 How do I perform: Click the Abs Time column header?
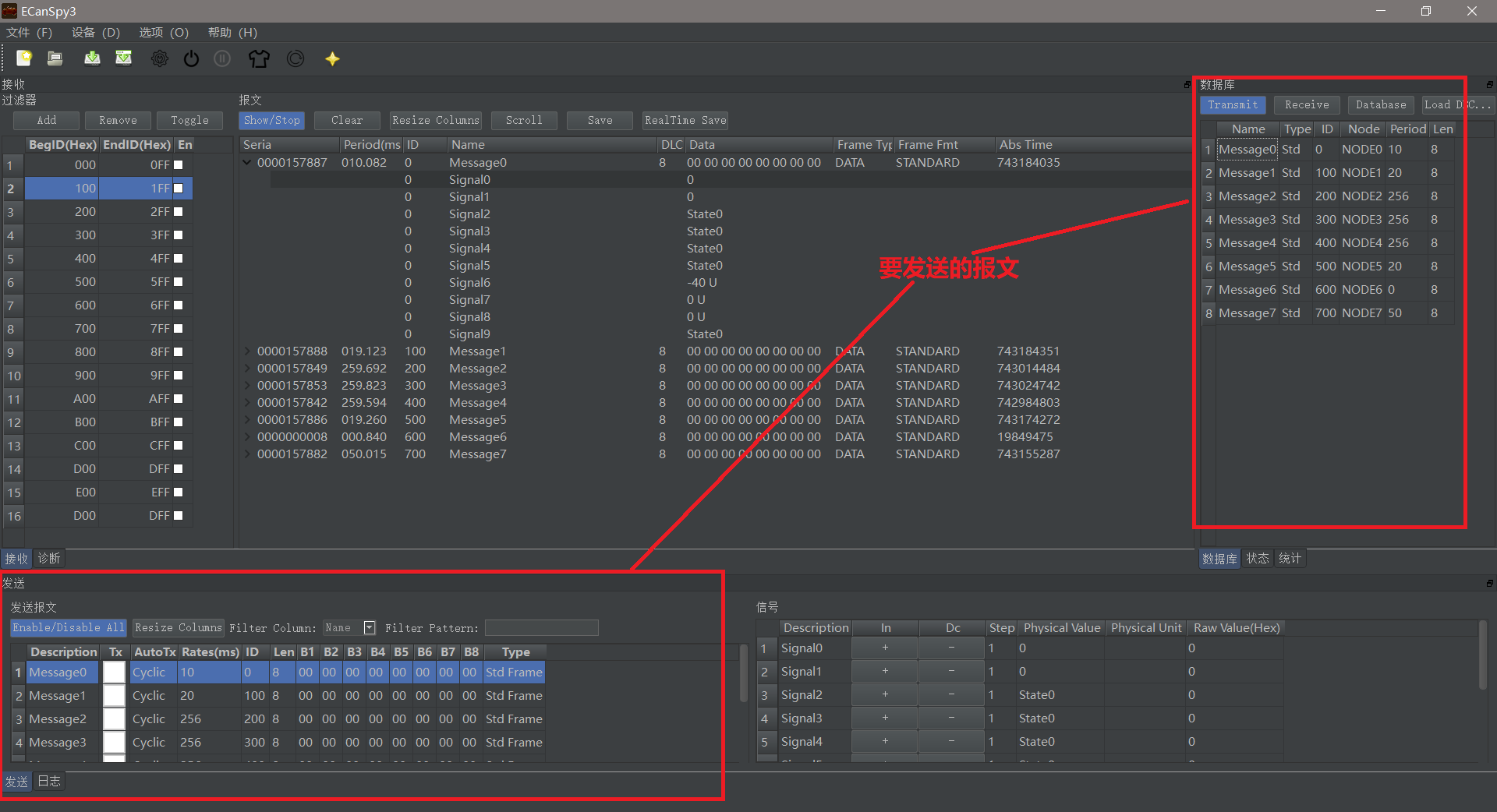[x=1093, y=145]
